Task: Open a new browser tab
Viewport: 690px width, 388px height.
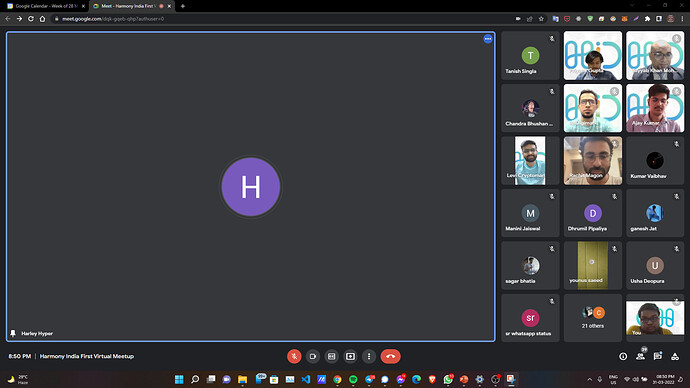Action: point(183,6)
